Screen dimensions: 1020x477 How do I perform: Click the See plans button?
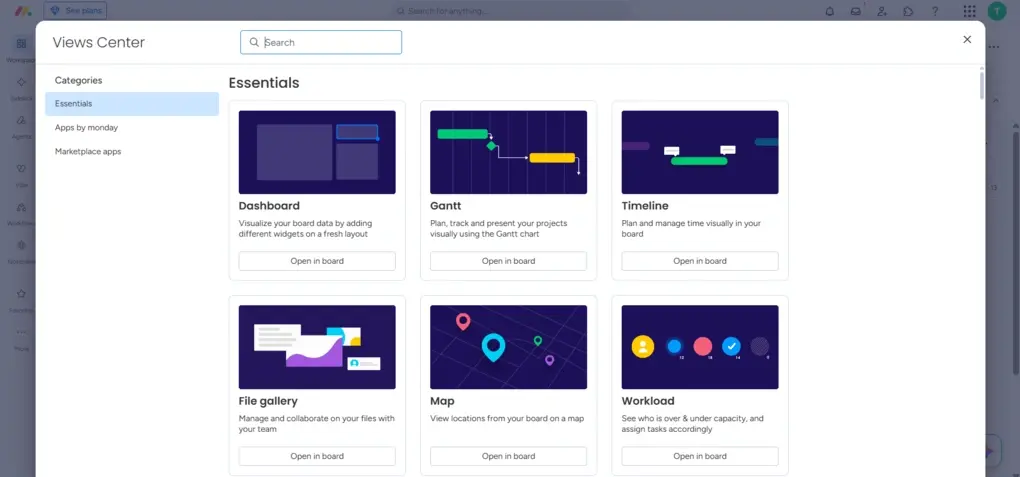coord(75,10)
